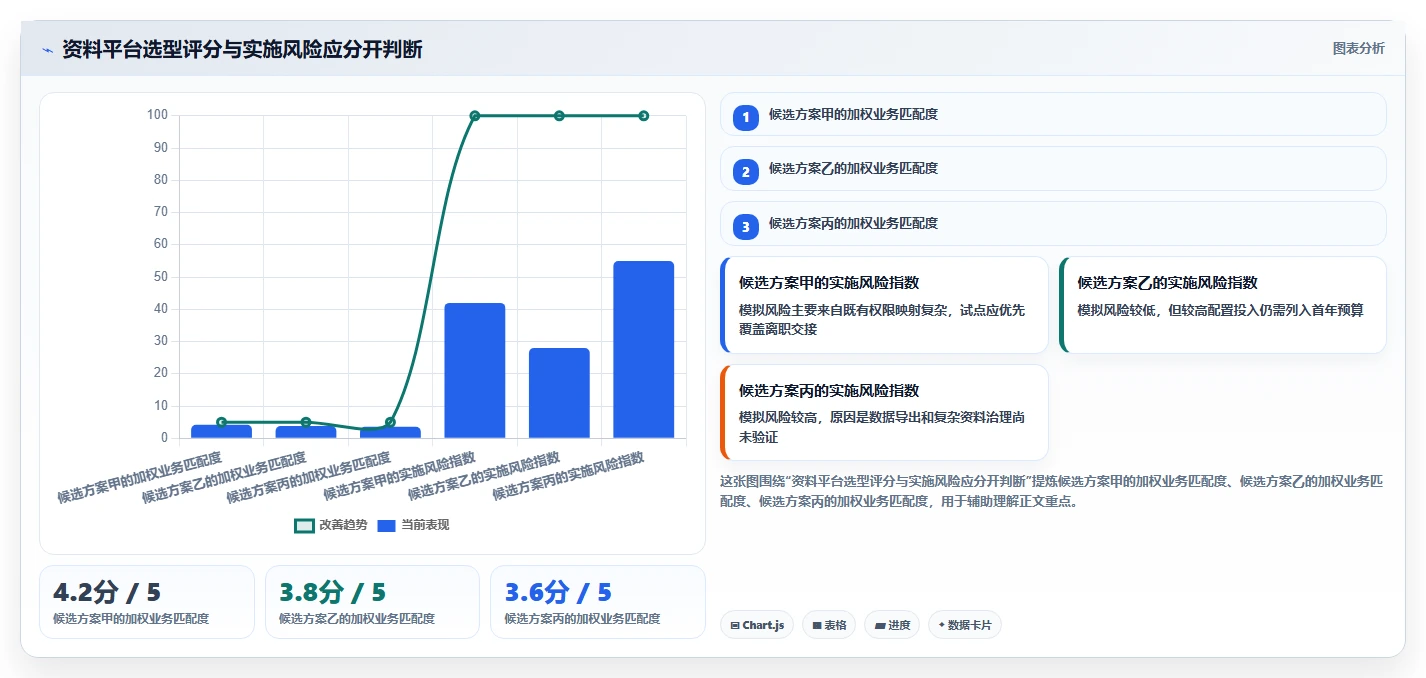Click the trend line point above 候选方案乙的实施风险指数

pyautogui.click(x=559, y=116)
